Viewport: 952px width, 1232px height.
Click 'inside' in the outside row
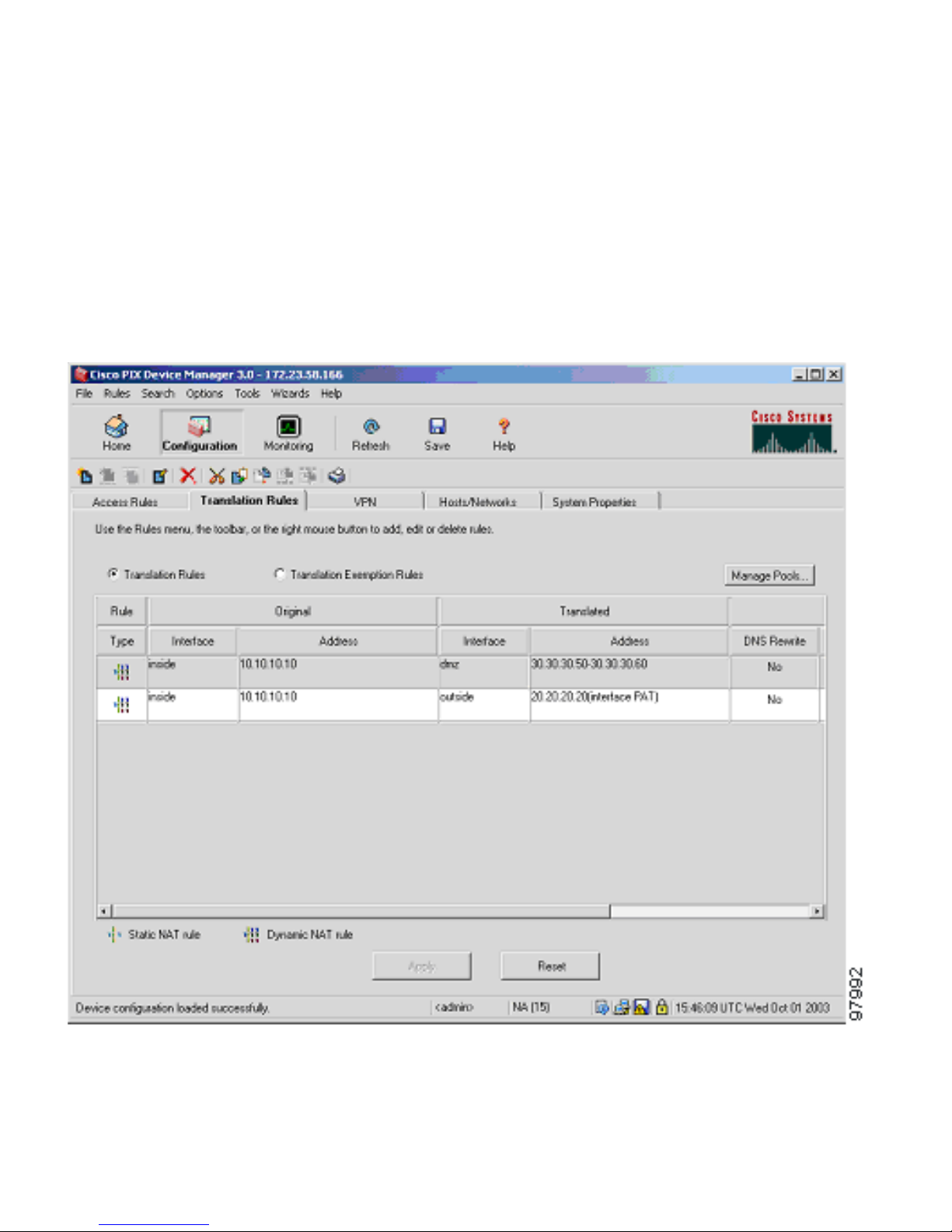coord(193,705)
